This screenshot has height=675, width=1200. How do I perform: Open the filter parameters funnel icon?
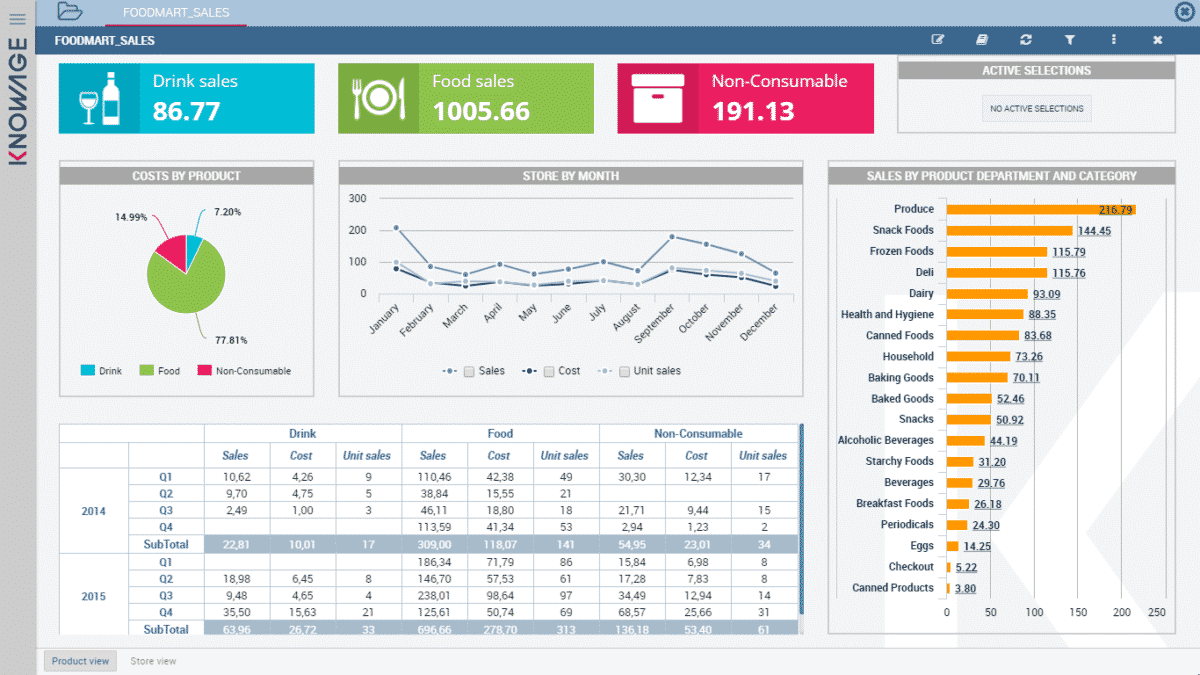(x=1070, y=40)
